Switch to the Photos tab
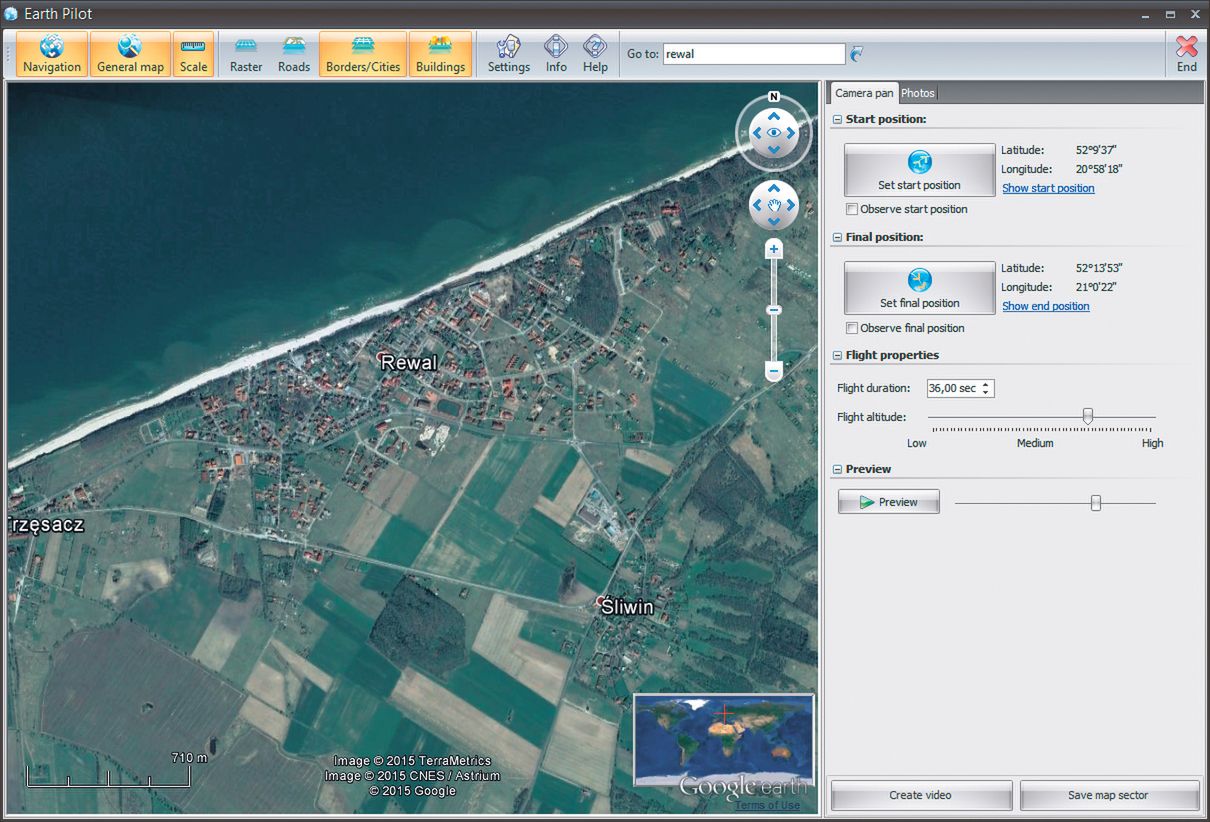 click(917, 93)
